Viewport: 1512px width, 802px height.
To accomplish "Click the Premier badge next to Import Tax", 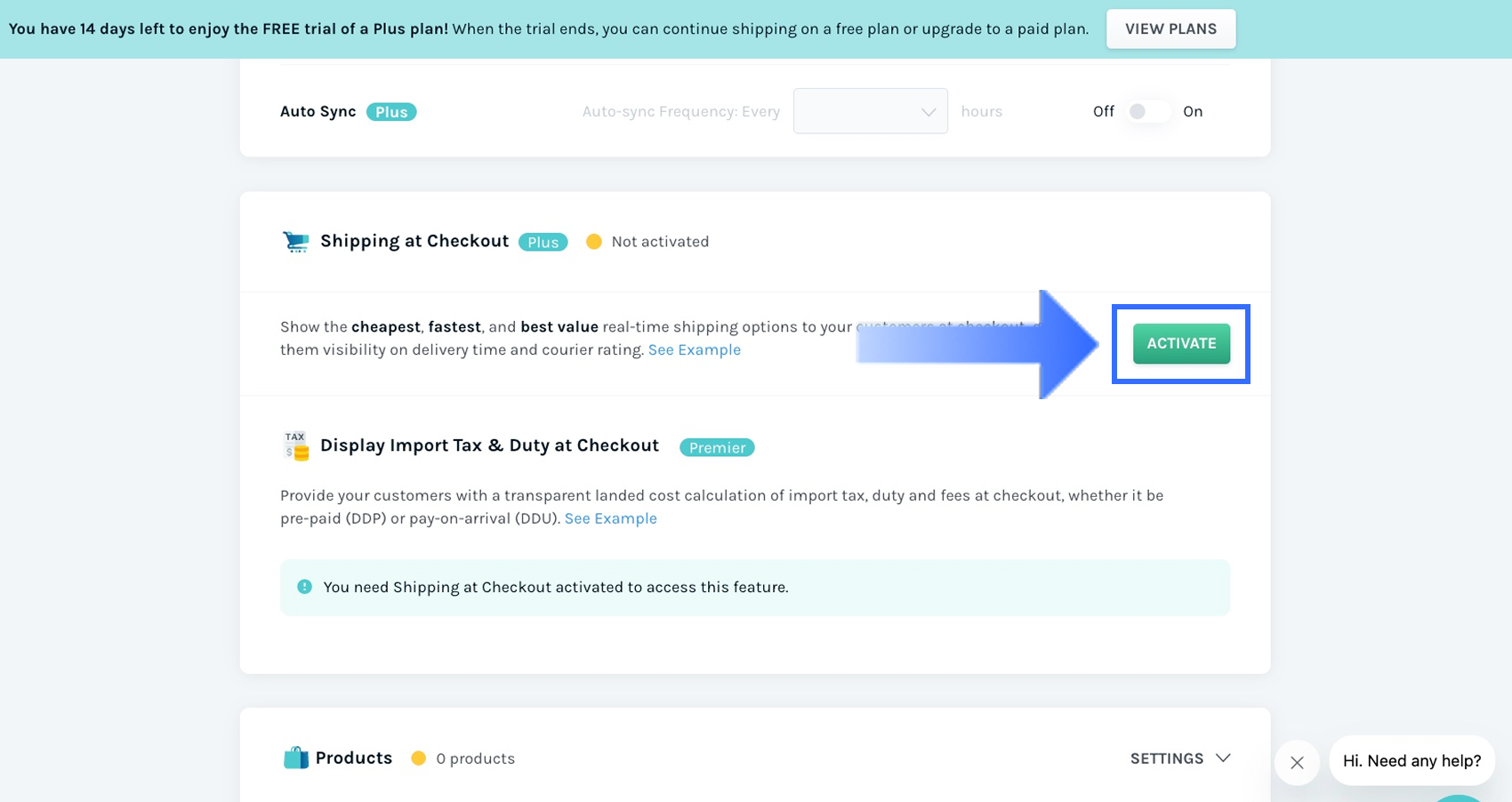I will coord(717,447).
